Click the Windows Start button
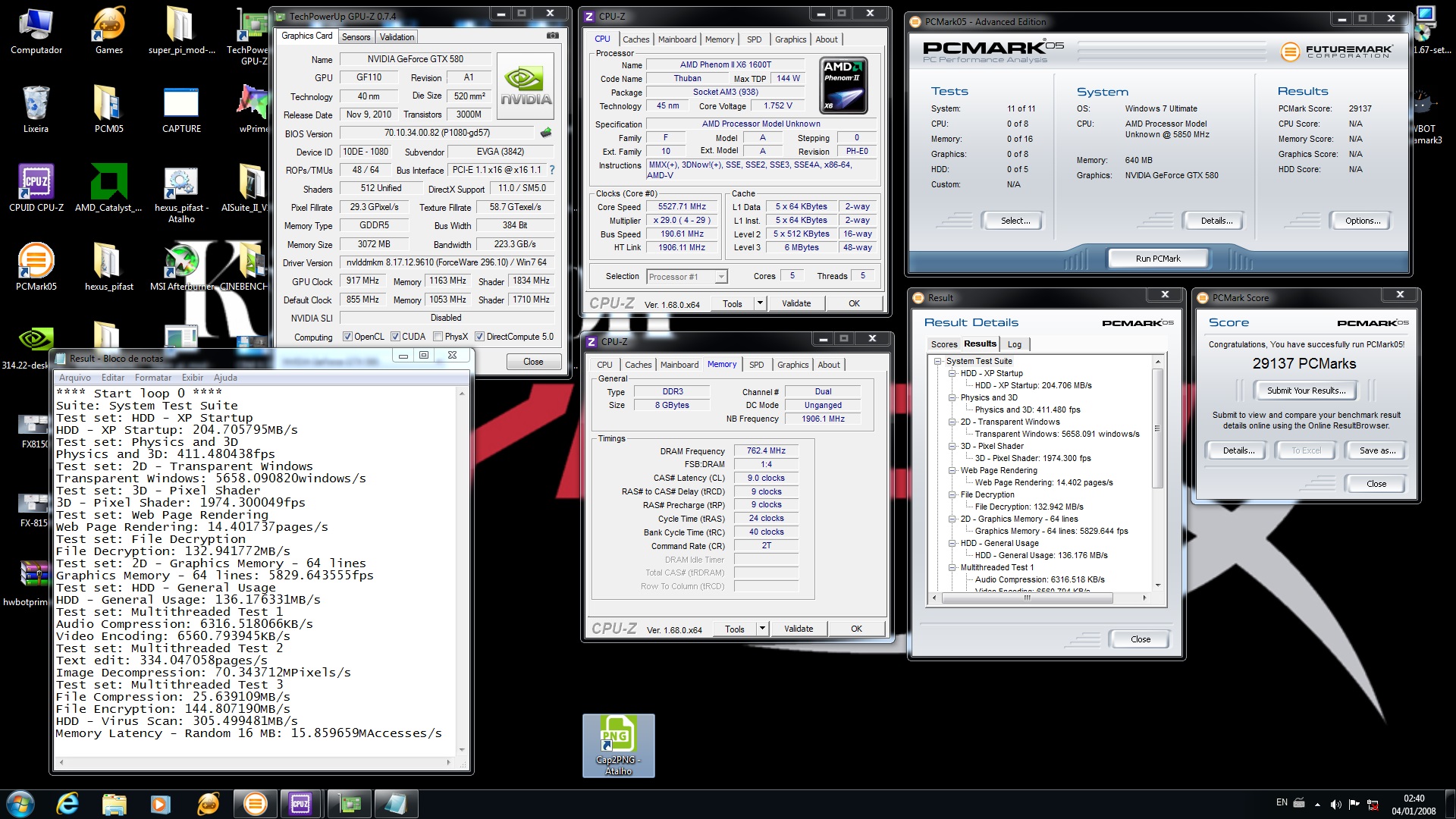This screenshot has width=1456, height=819. click(20, 804)
